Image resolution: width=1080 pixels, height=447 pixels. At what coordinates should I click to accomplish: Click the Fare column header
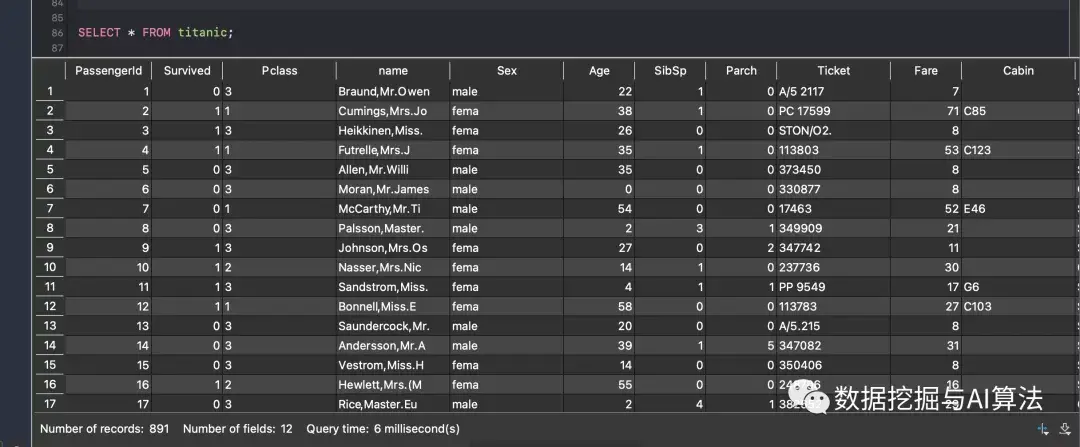tap(926, 71)
